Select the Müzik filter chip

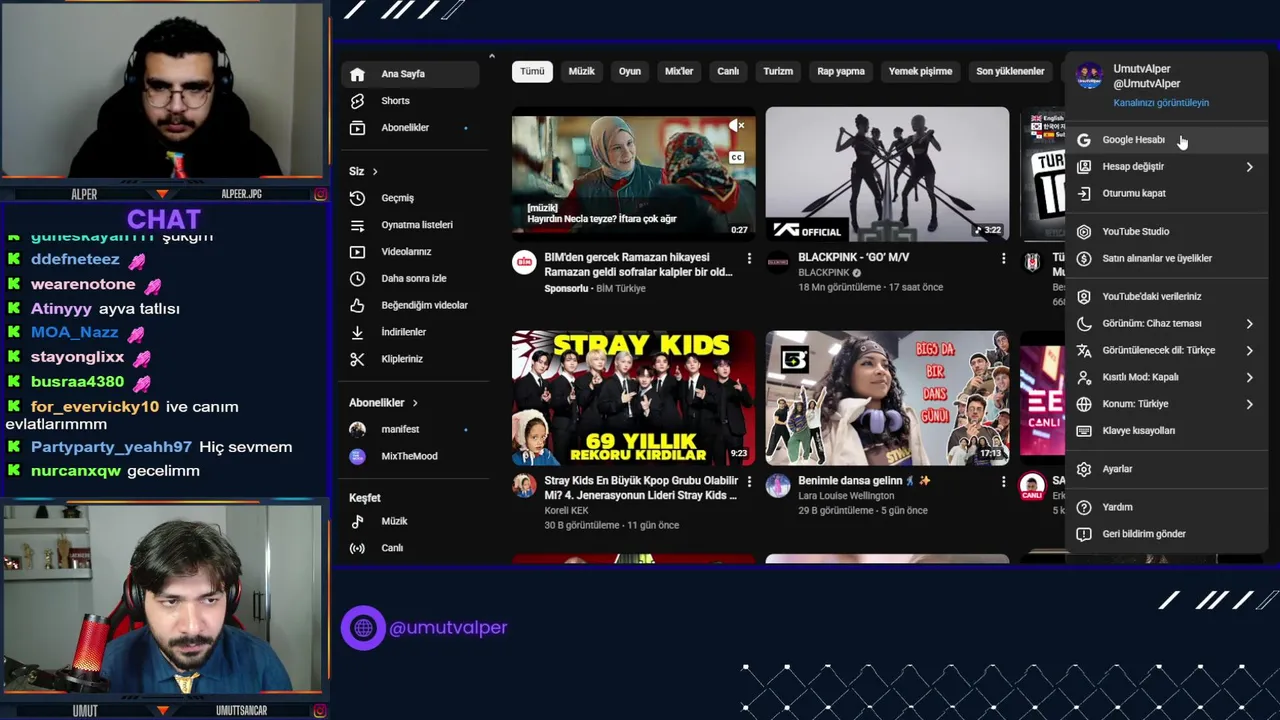[582, 71]
